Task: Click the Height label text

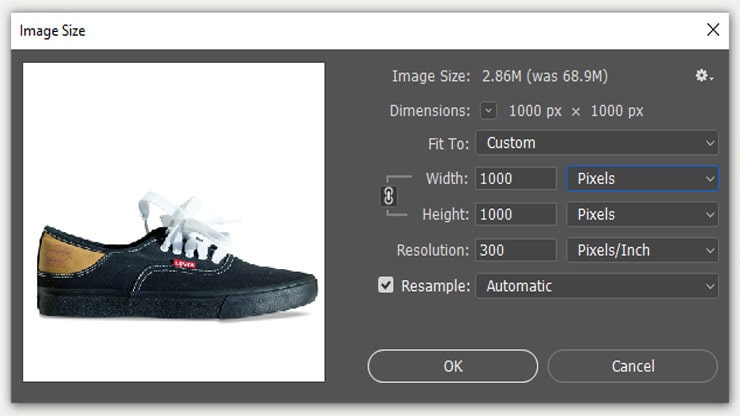Action: coord(444,214)
